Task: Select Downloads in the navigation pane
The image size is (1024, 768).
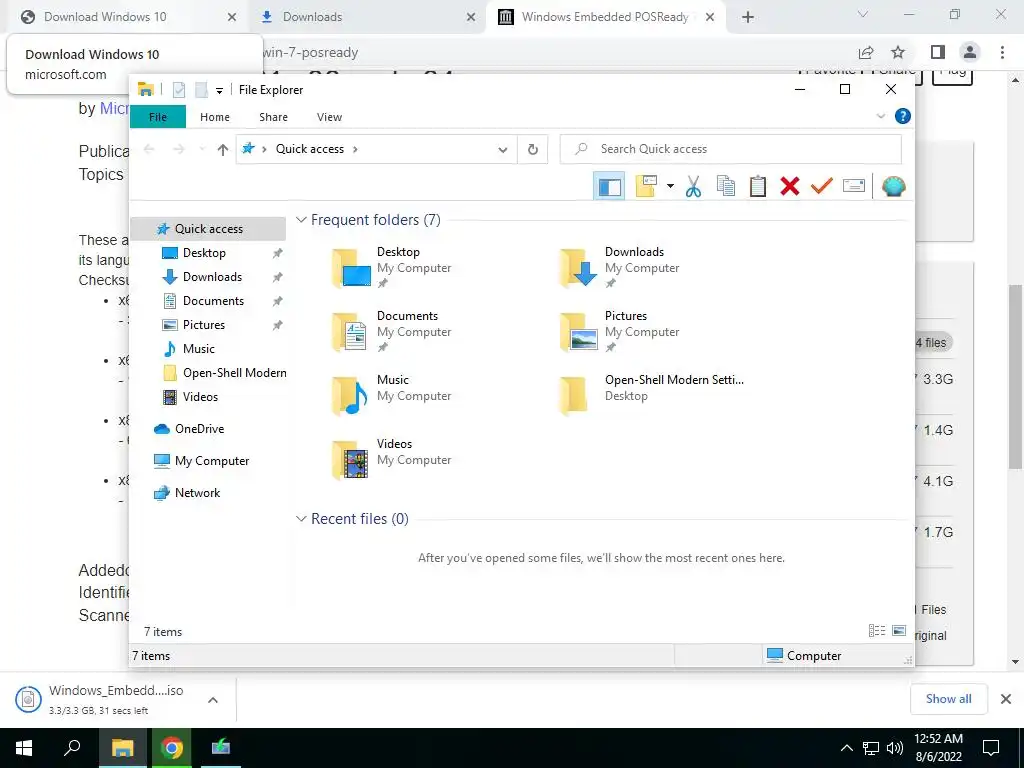Action: 212,277
